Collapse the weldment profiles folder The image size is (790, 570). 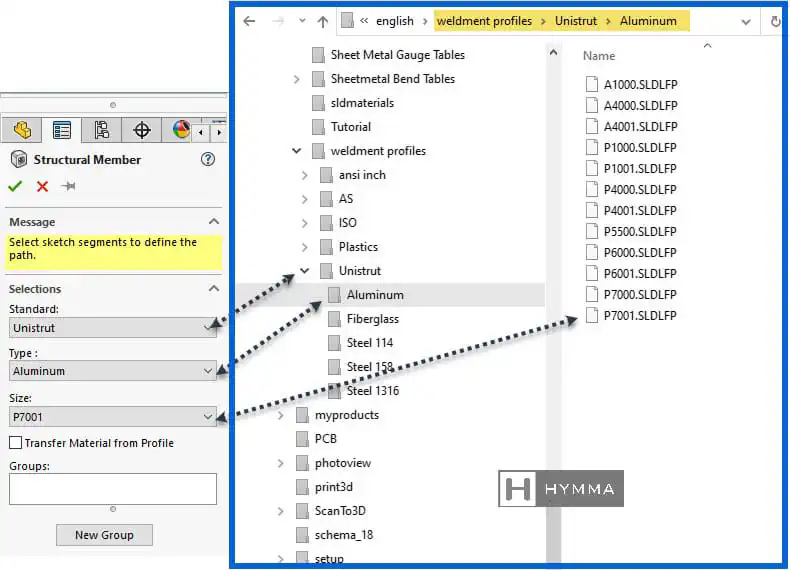coord(297,151)
